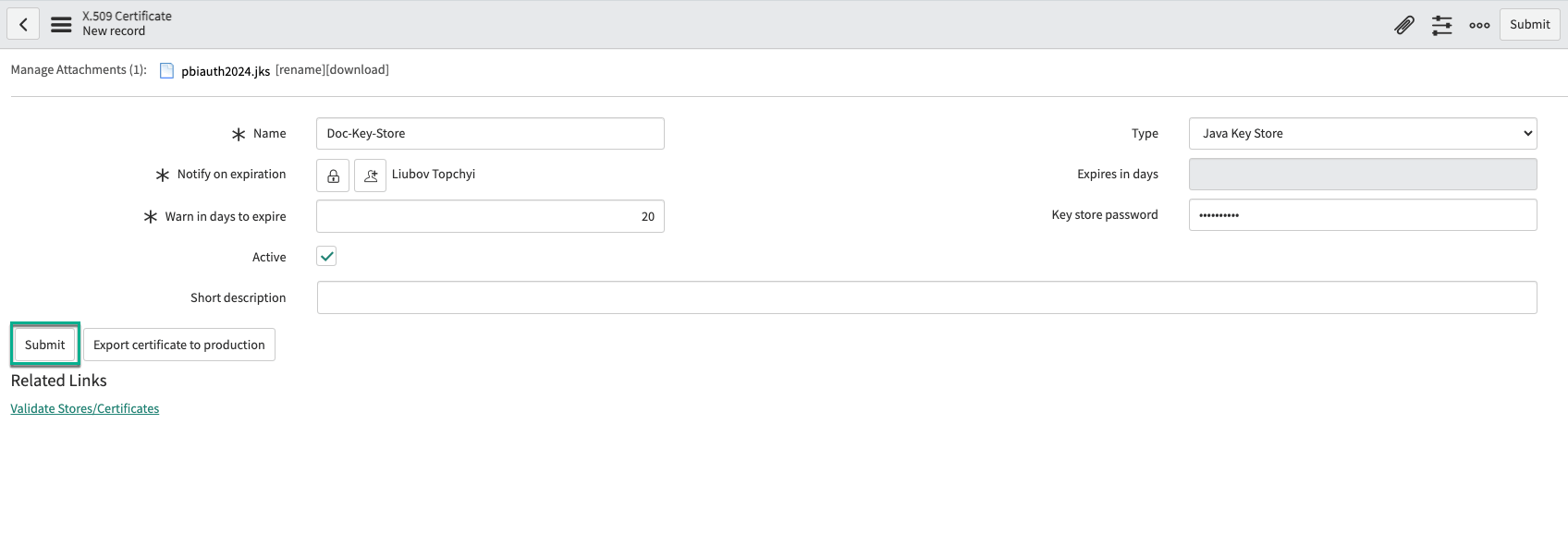Image resolution: width=1568 pixels, height=533 pixels.
Task: Go back using the left arrow icon
Action: tap(23, 23)
